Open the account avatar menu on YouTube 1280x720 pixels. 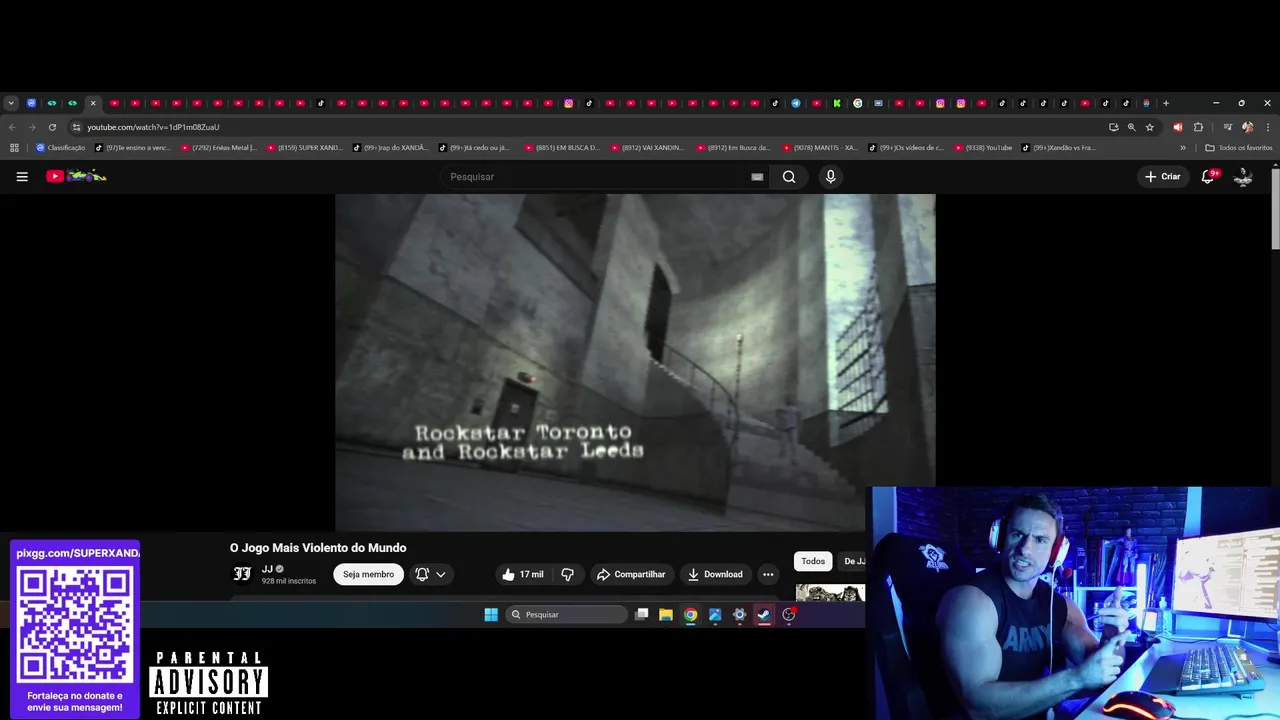click(1243, 177)
